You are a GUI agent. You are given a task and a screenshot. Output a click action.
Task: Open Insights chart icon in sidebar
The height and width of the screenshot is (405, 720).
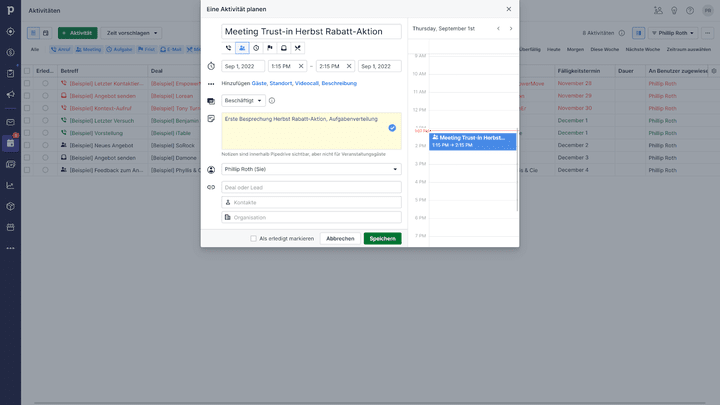(10, 186)
